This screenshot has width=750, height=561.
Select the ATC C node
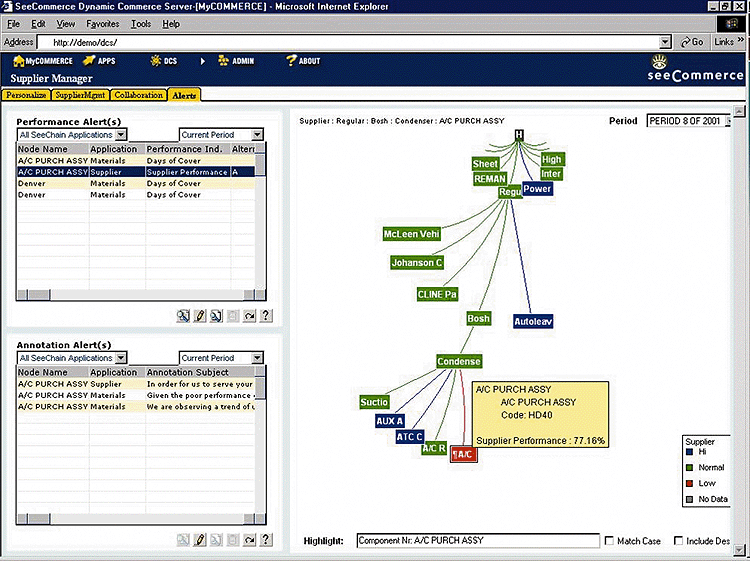click(x=409, y=437)
